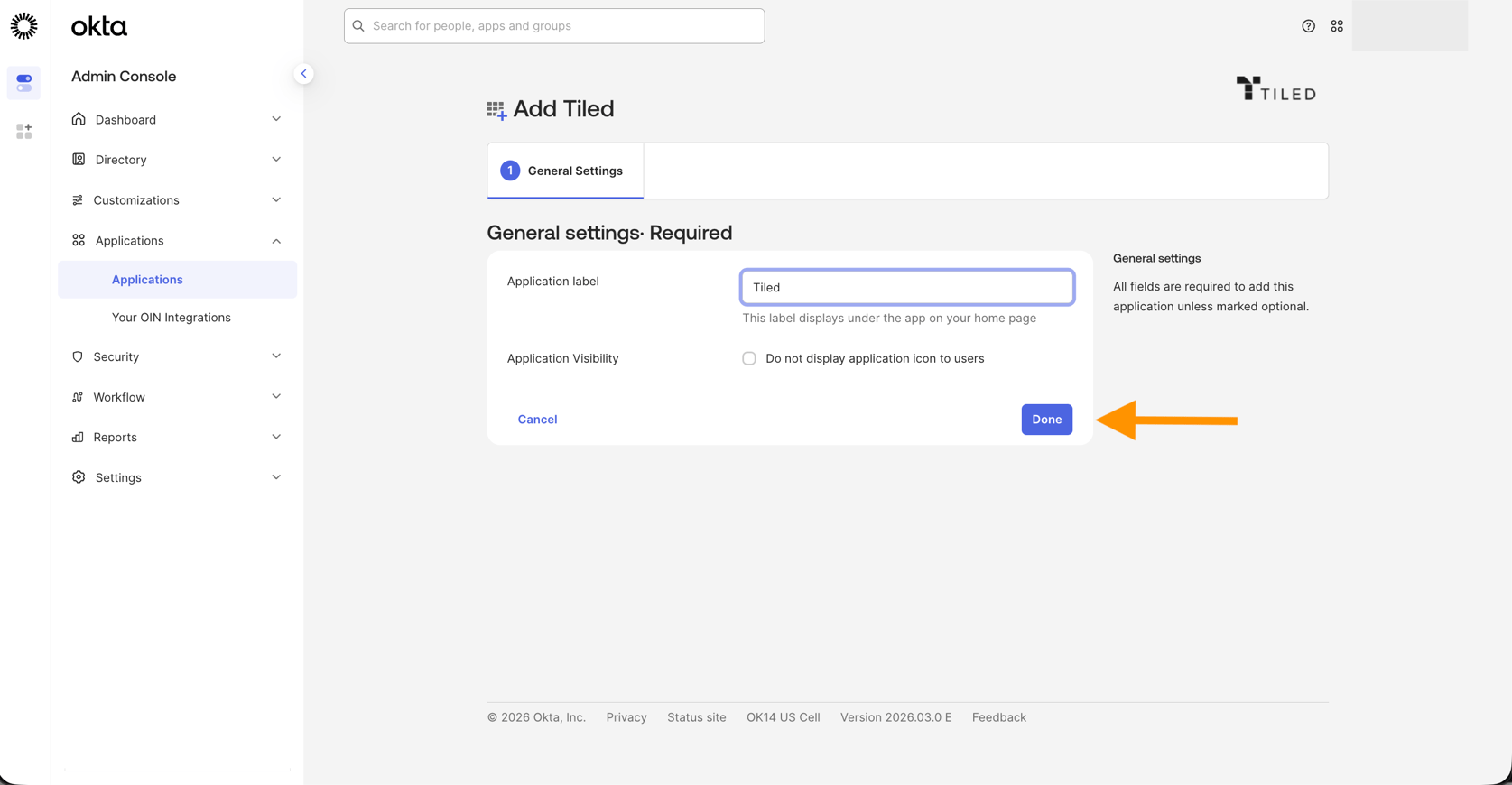
Task: Check 'Do not display application icon to users'
Action: pos(749,358)
